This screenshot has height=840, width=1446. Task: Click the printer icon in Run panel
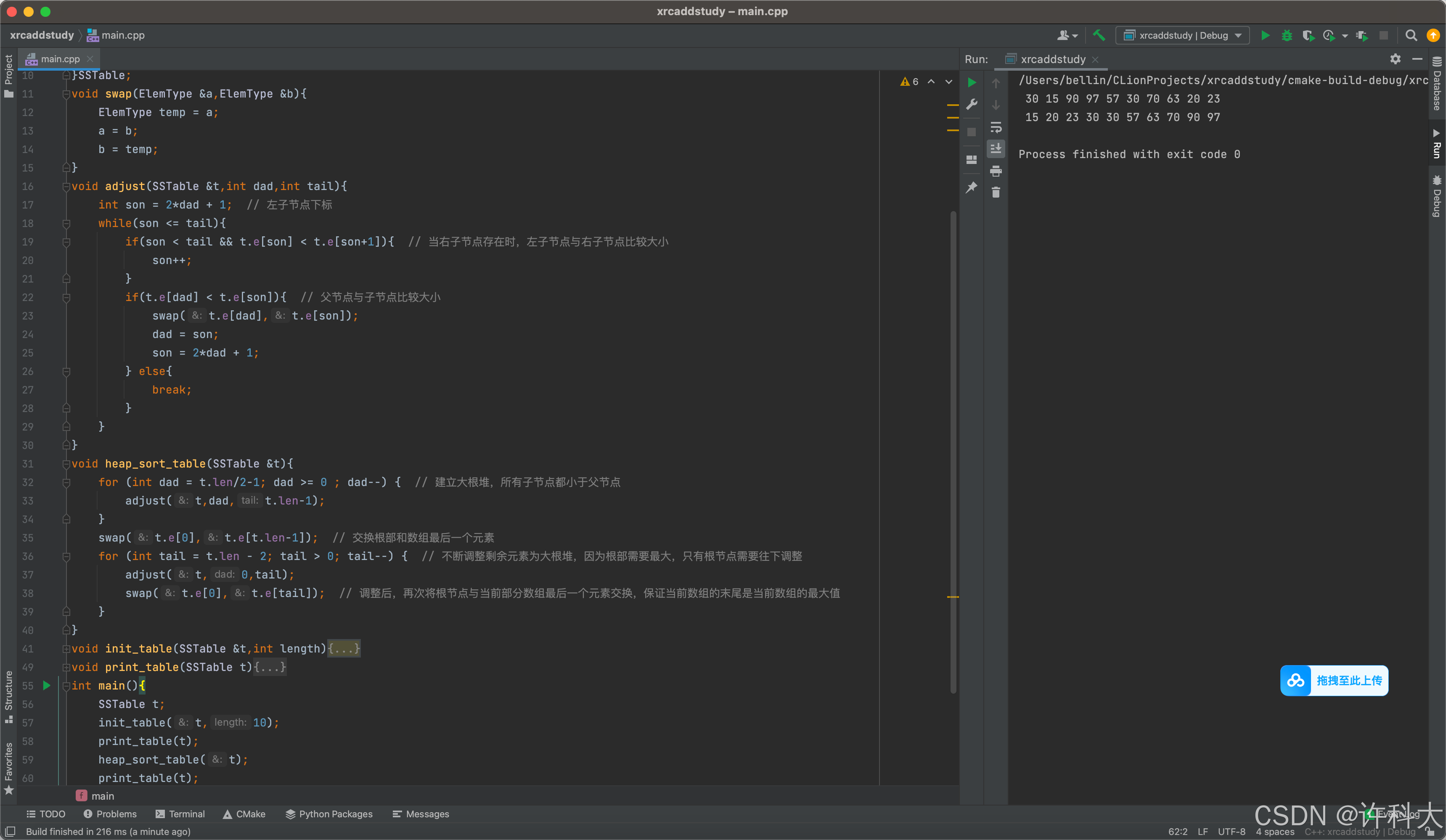pyautogui.click(x=996, y=171)
